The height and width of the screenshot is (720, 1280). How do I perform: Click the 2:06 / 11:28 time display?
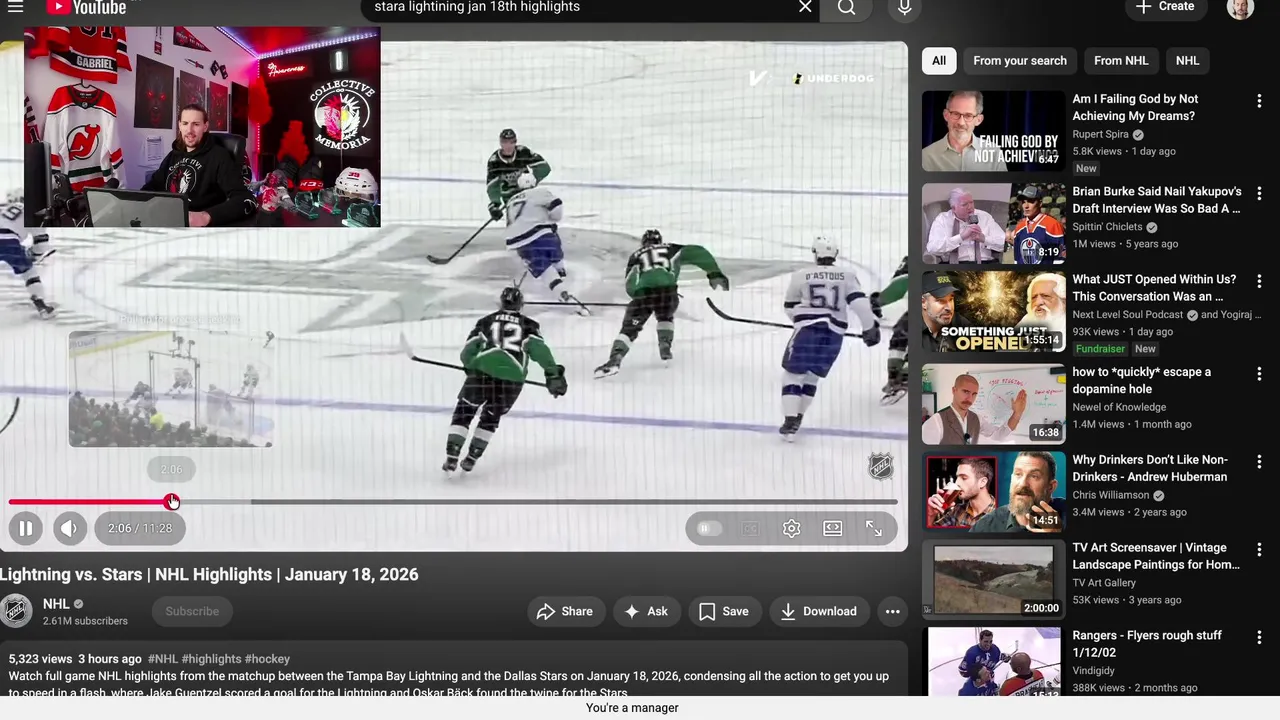140,528
